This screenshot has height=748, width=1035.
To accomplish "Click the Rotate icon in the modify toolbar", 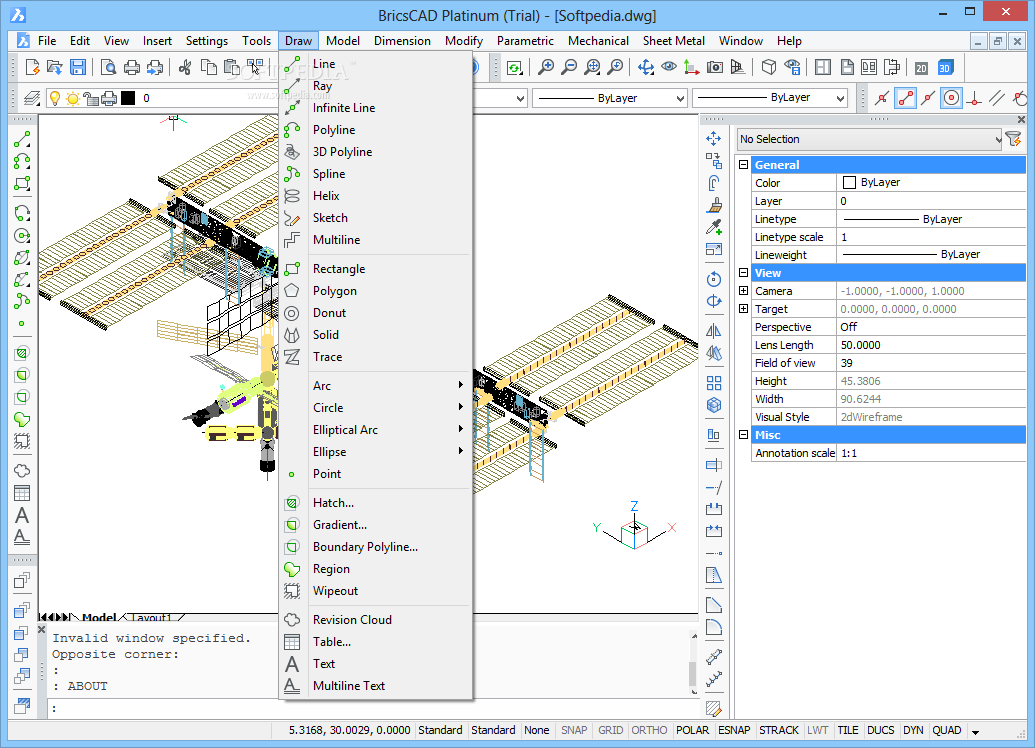I will 714,279.
